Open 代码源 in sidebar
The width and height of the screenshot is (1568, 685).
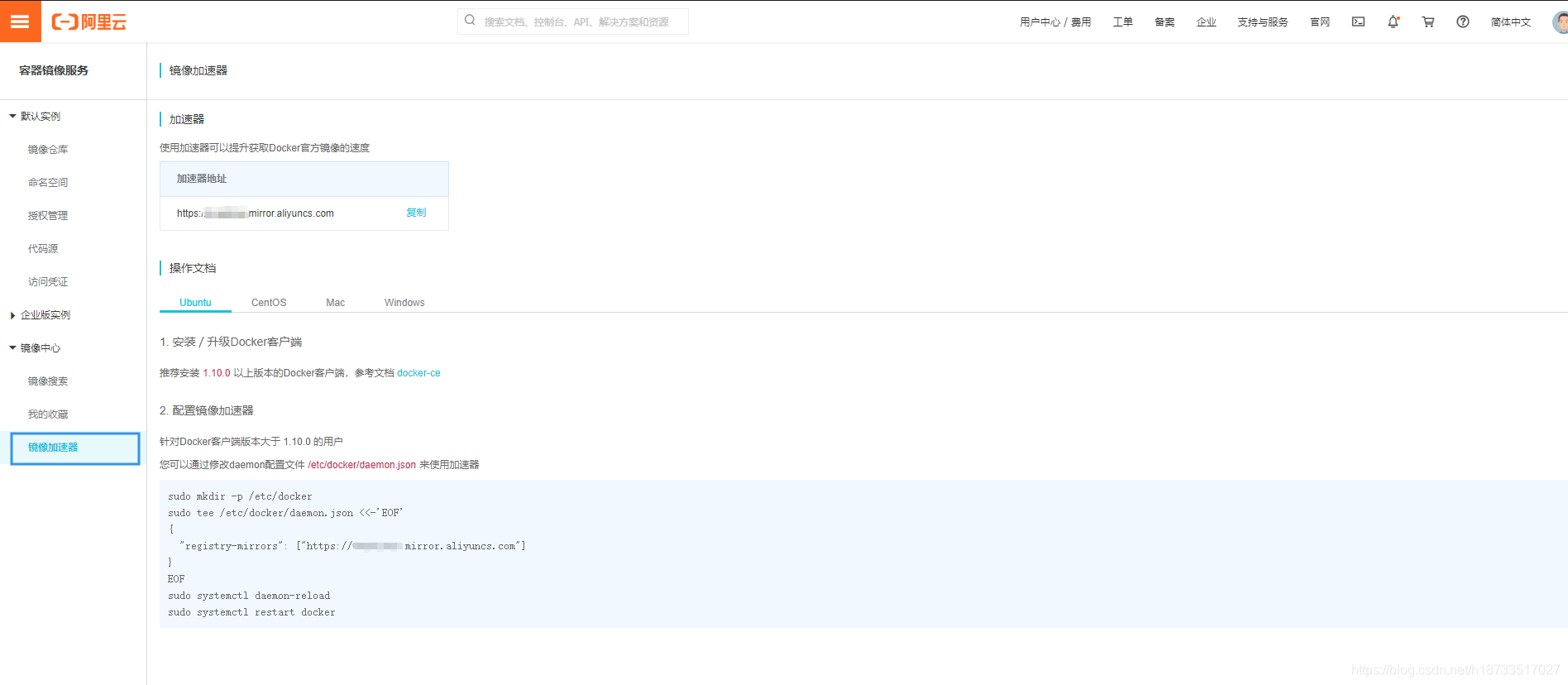(43, 249)
